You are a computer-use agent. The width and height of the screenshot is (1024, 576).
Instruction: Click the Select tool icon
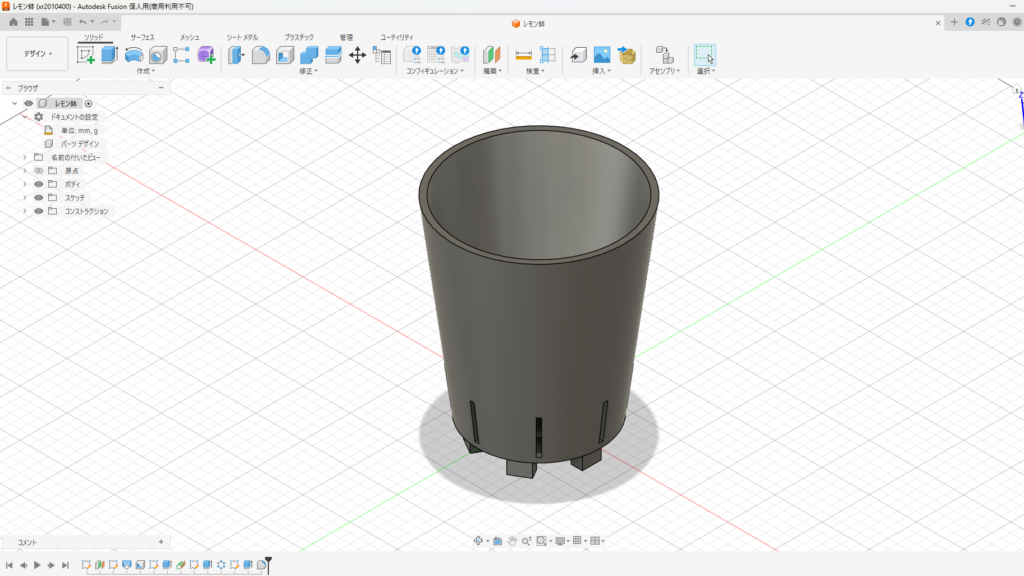click(x=705, y=55)
